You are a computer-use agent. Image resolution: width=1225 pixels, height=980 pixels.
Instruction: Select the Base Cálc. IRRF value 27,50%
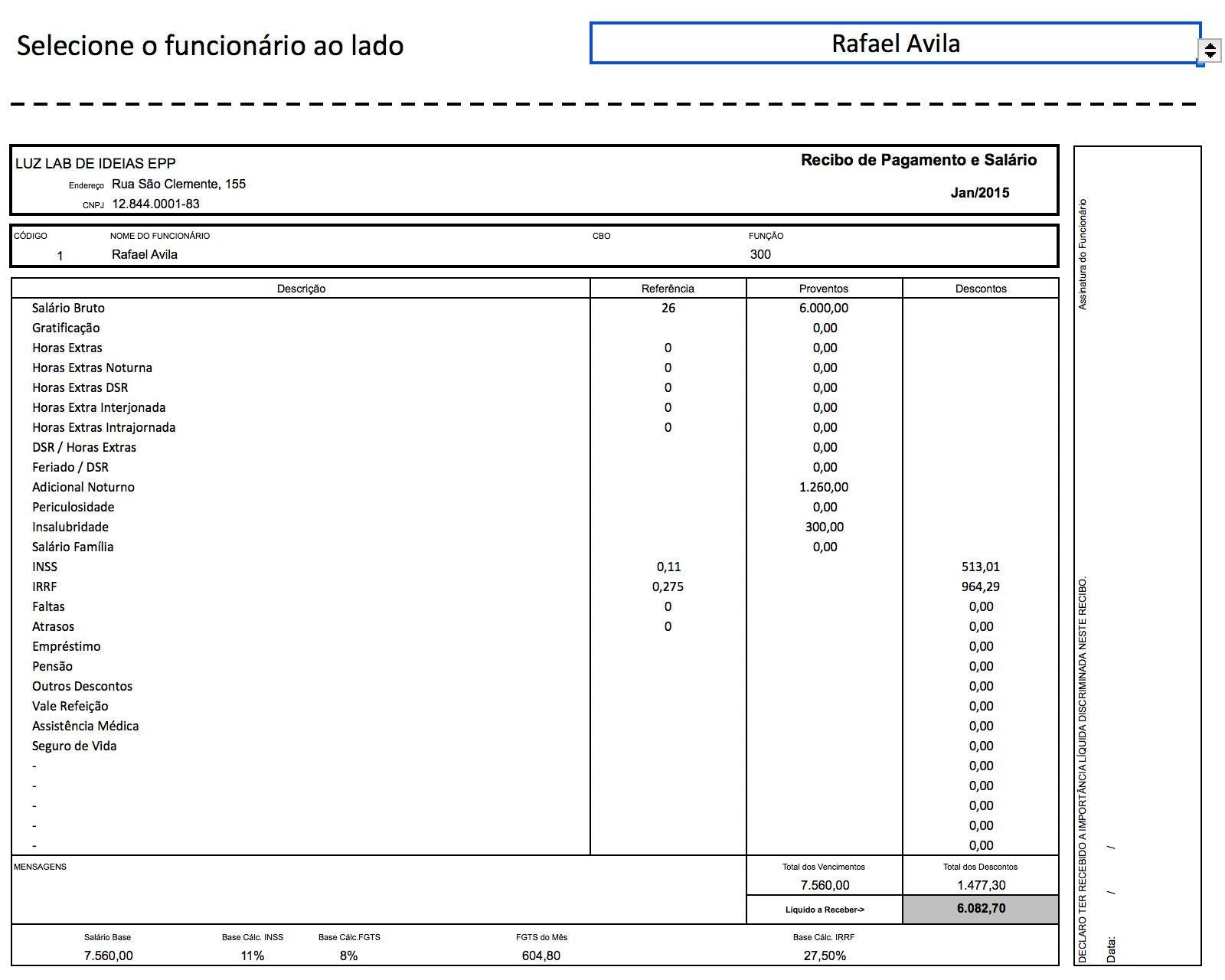tap(824, 955)
